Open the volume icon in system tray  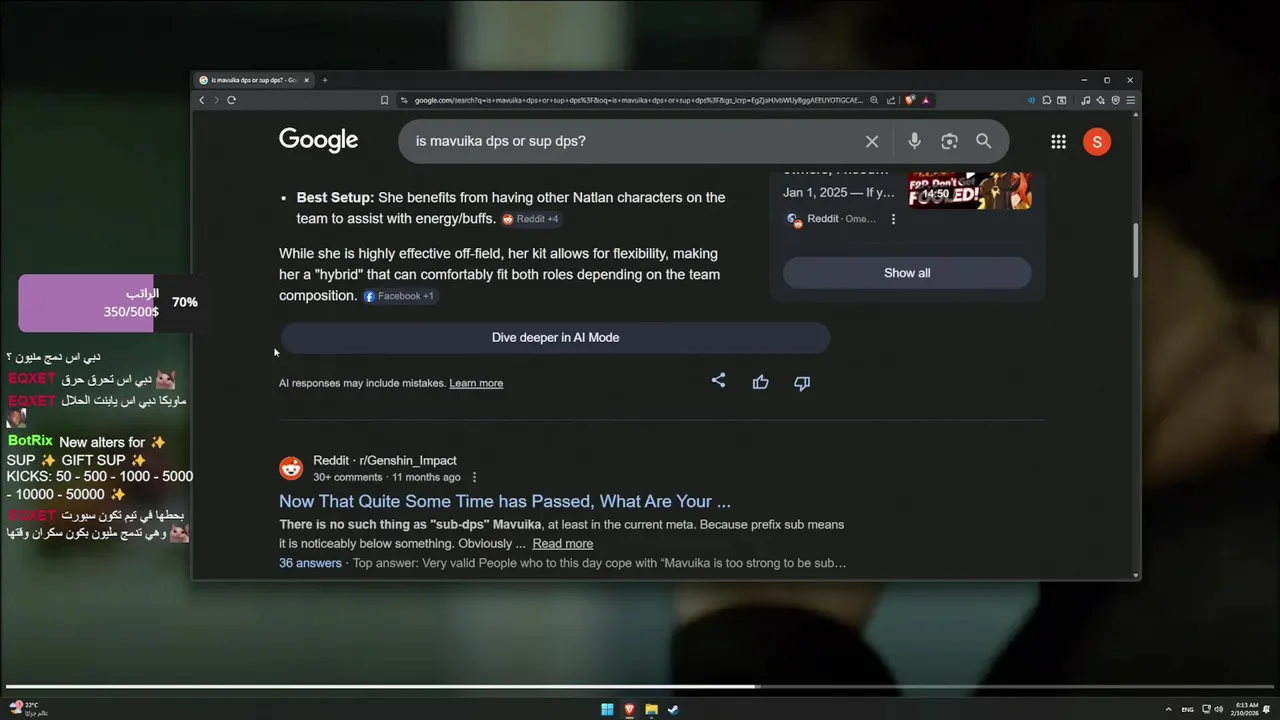pos(1219,709)
